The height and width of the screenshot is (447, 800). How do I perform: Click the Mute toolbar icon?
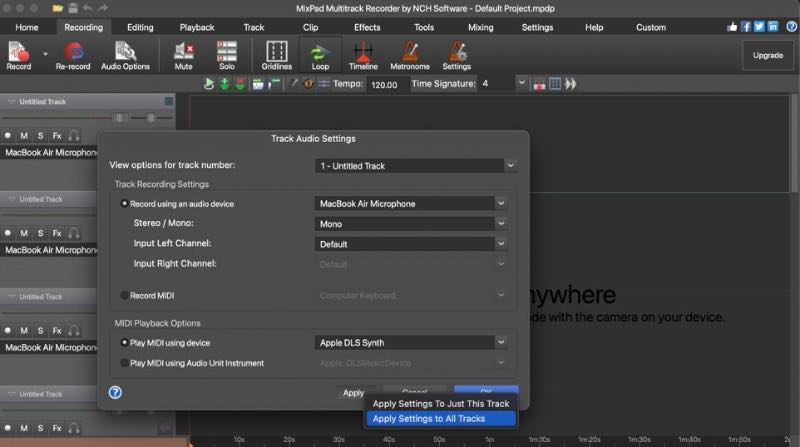(184, 54)
